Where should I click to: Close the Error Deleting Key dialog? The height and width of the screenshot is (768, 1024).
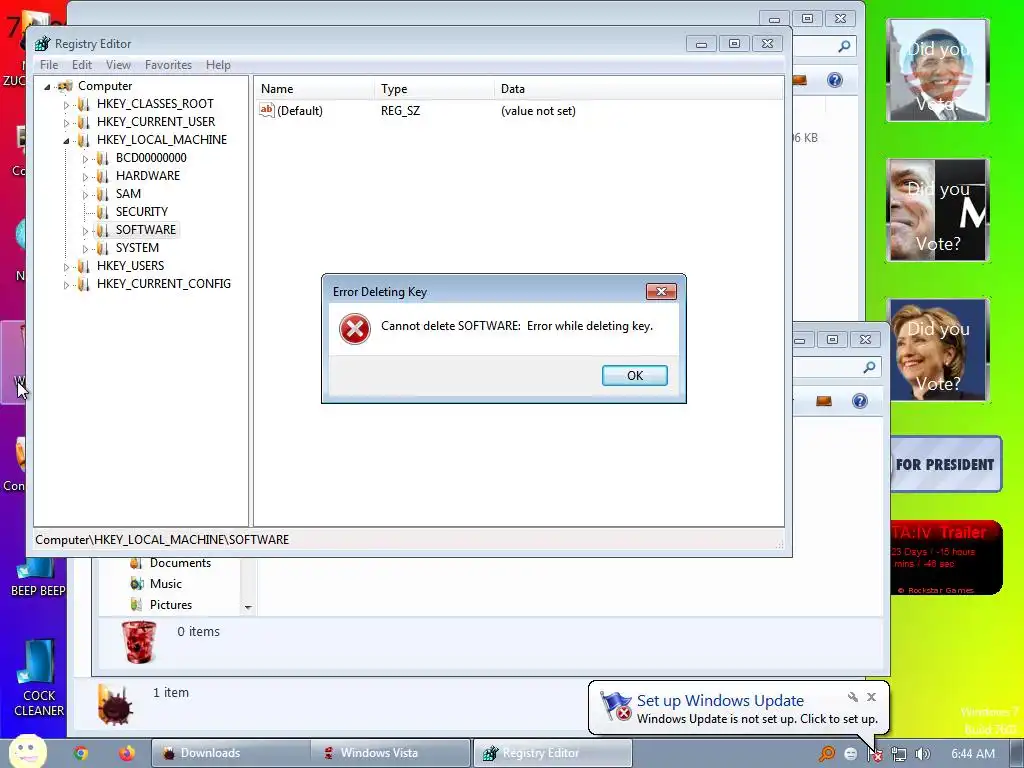(661, 291)
